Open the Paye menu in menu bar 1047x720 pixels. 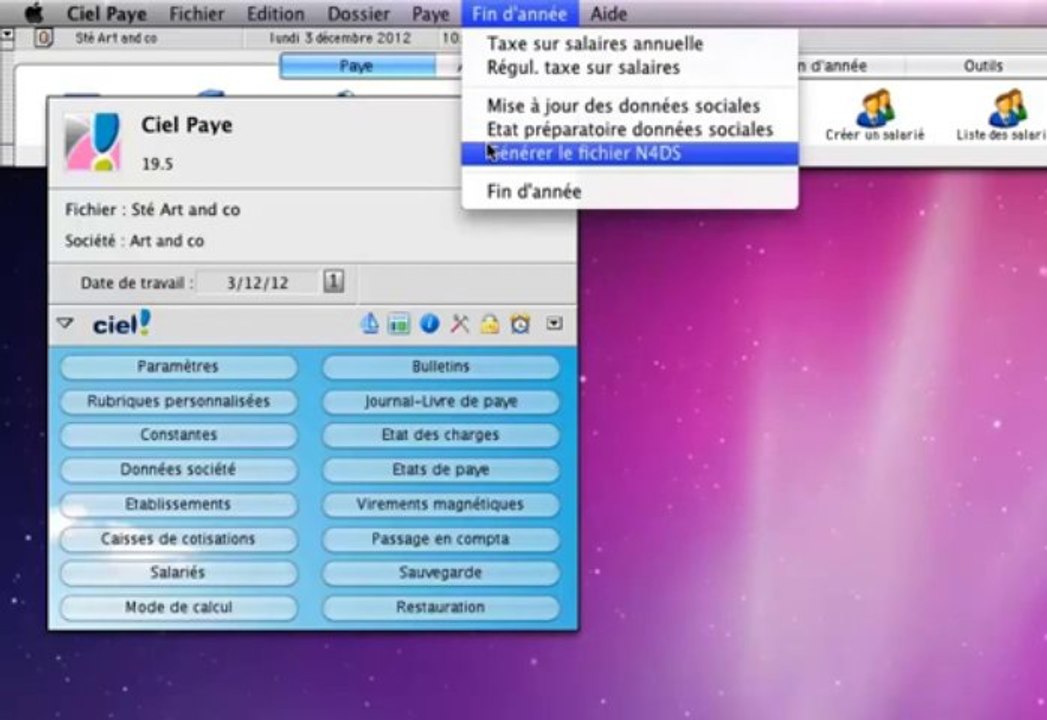[430, 13]
